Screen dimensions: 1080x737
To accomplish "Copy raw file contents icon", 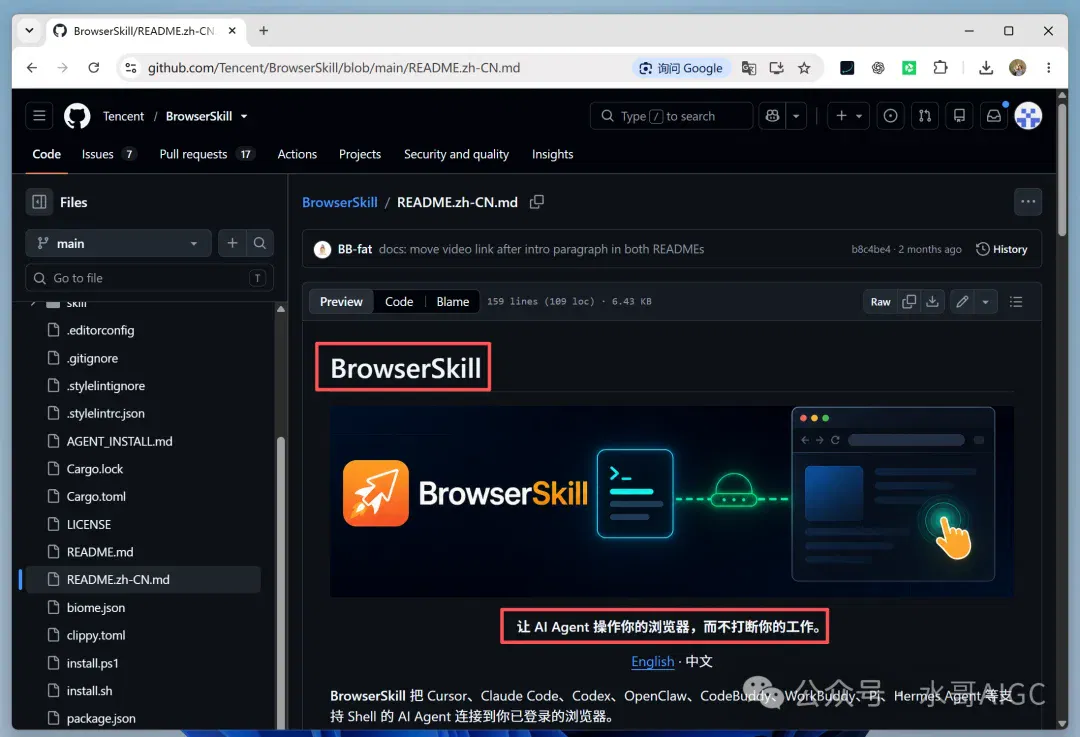I will pyautogui.click(x=909, y=302).
